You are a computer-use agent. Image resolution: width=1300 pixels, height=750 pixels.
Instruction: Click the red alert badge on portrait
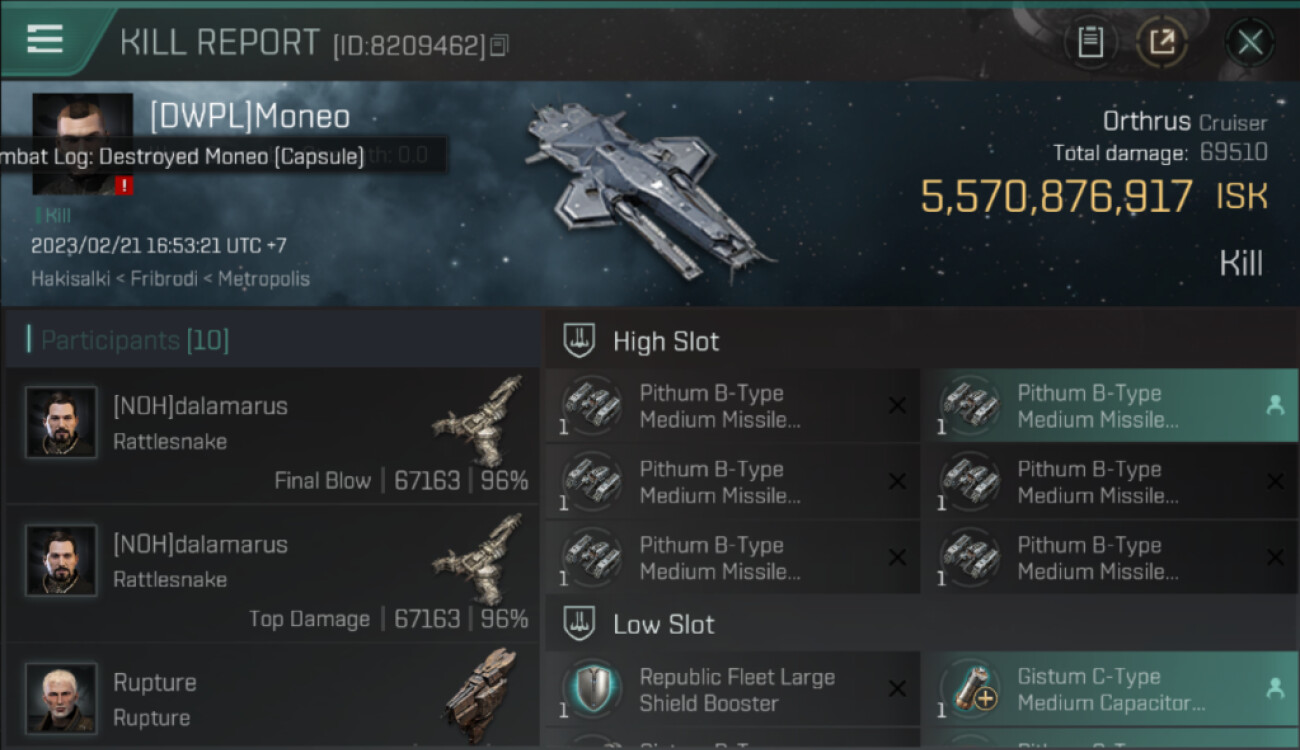tap(124, 185)
